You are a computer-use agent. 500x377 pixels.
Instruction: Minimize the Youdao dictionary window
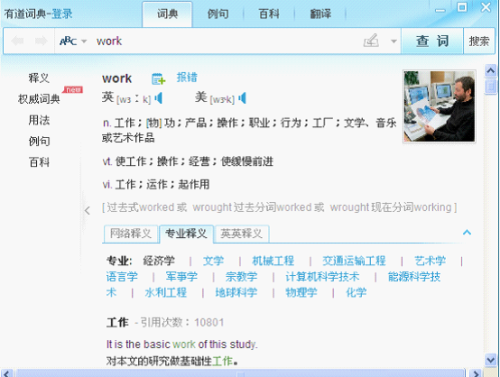pos(440,10)
